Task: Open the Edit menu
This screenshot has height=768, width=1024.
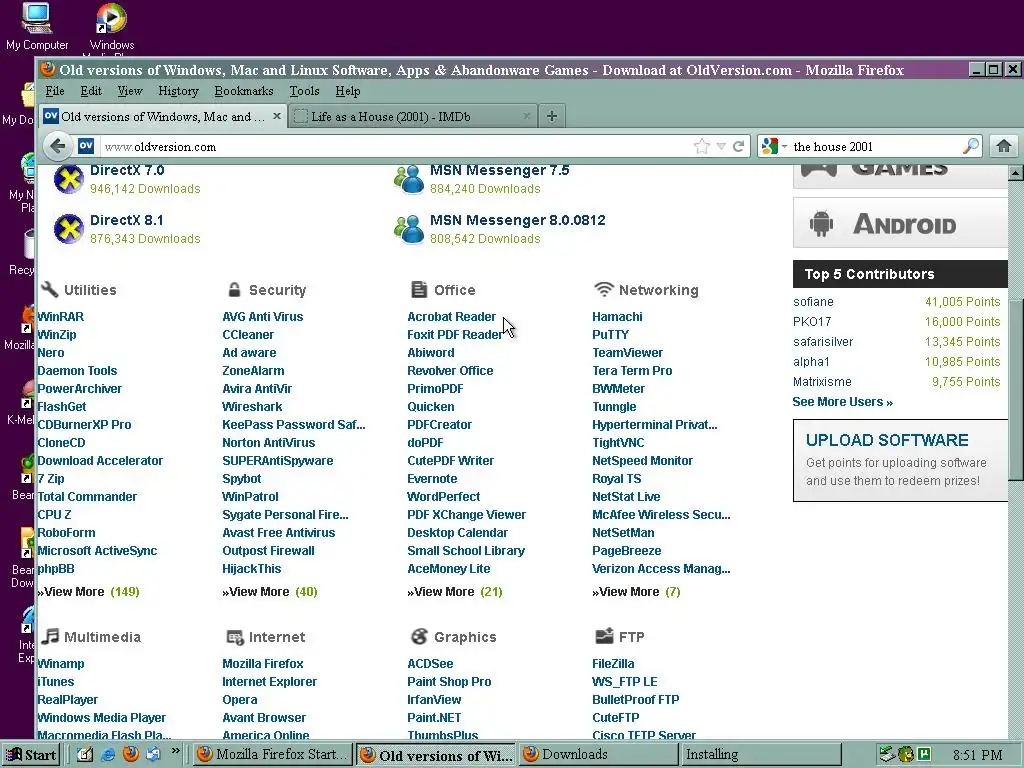Action: click(x=91, y=91)
